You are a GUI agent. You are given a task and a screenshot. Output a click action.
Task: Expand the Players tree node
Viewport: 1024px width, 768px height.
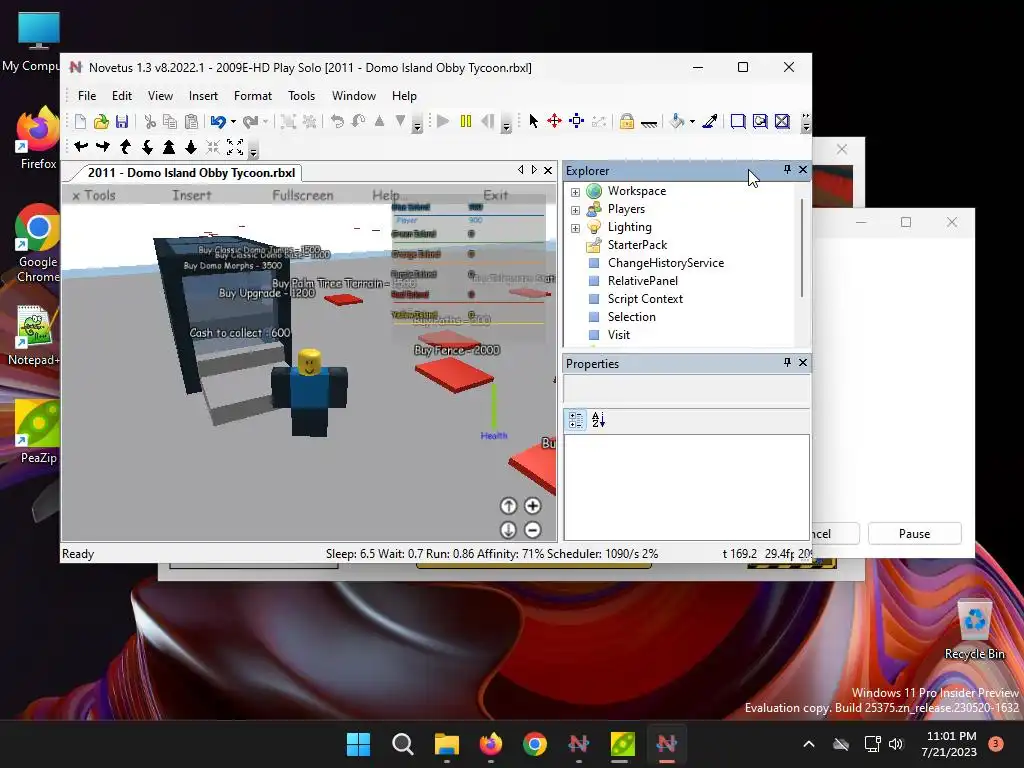(x=575, y=210)
